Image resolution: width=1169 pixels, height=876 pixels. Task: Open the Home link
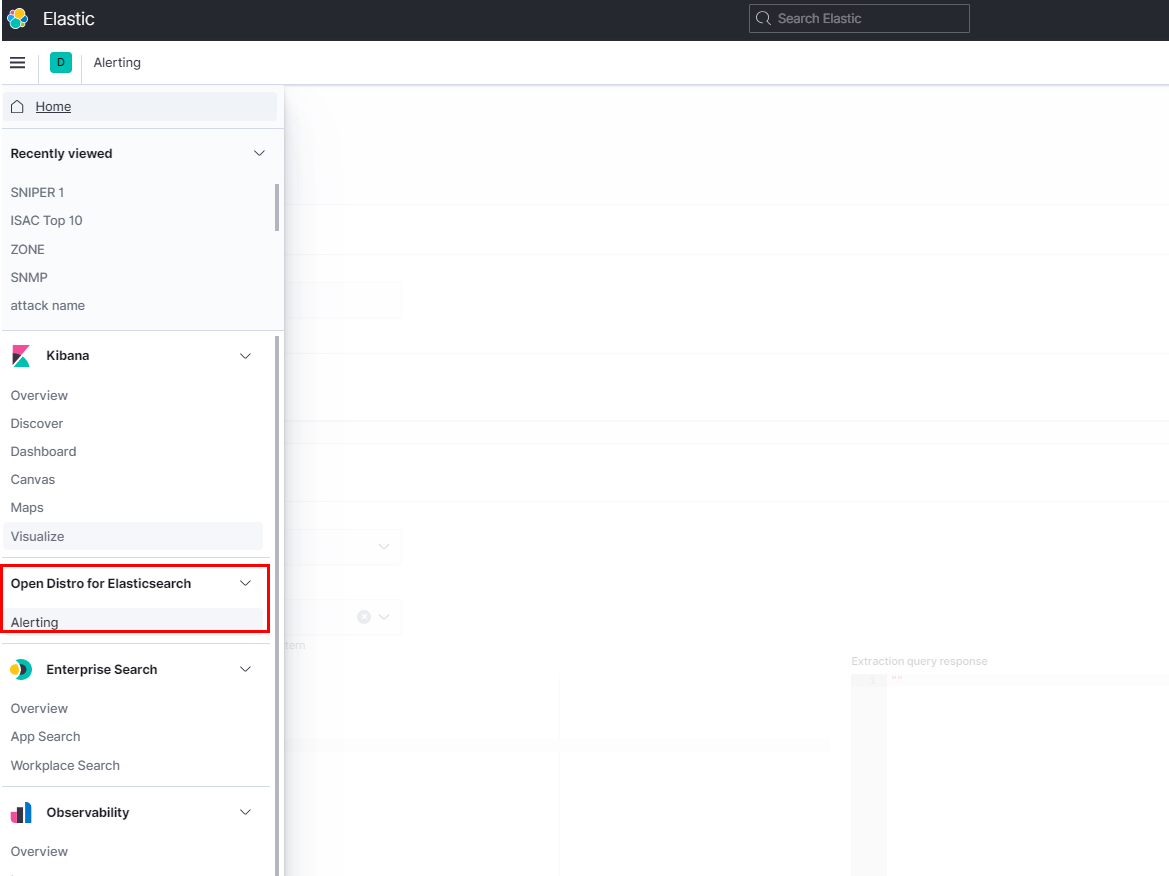(x=54, y=107)
